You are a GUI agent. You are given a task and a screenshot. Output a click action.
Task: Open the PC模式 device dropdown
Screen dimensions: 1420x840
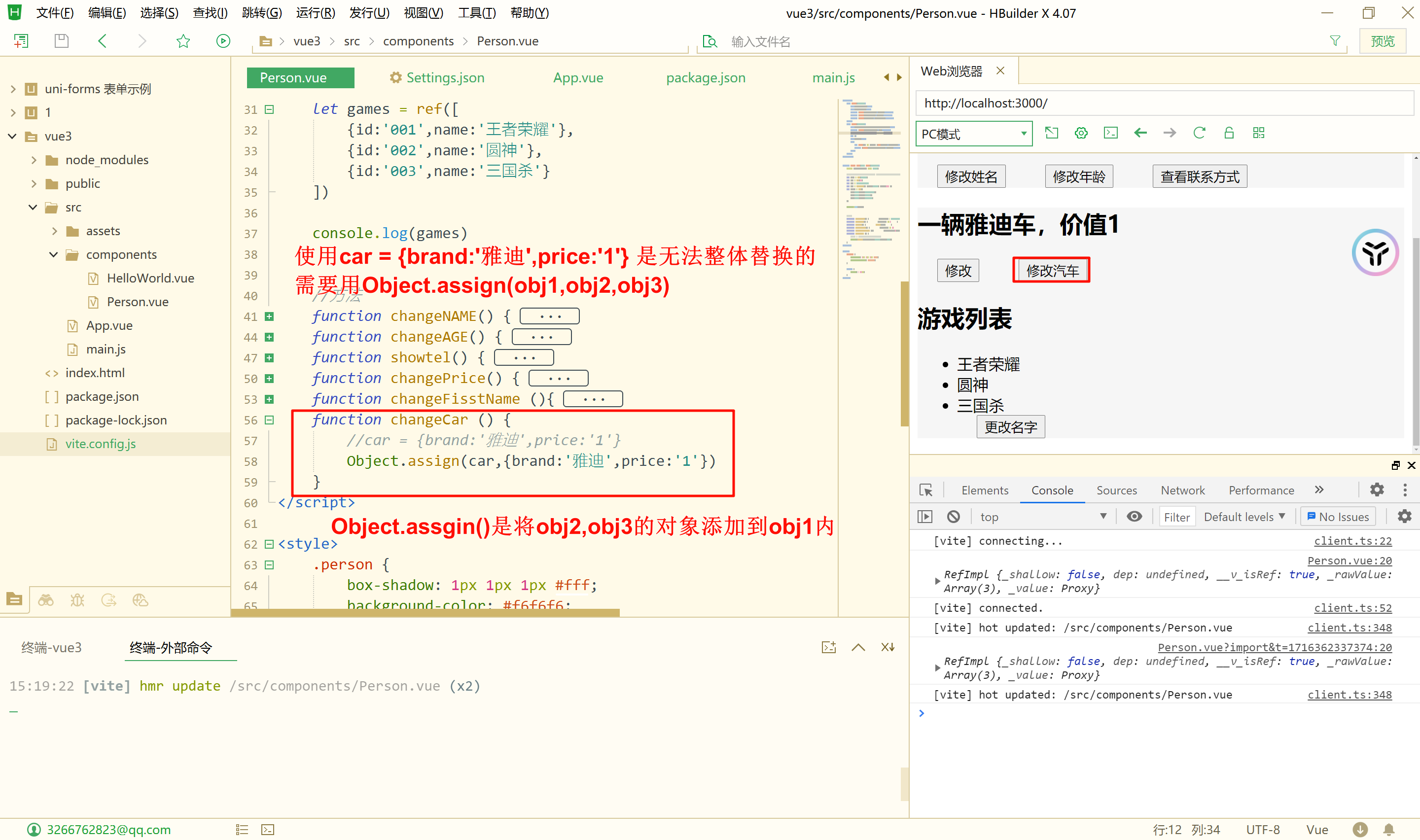pyautogui.click(x=973, y=134)
